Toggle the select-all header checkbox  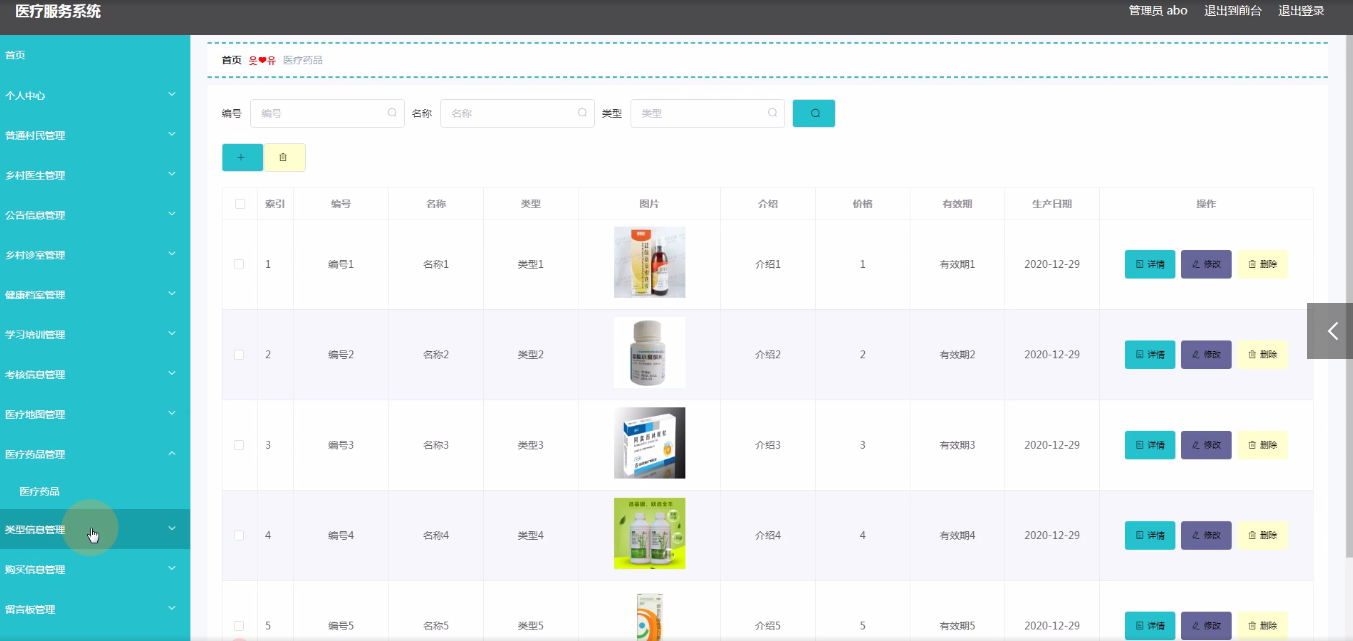239,204
